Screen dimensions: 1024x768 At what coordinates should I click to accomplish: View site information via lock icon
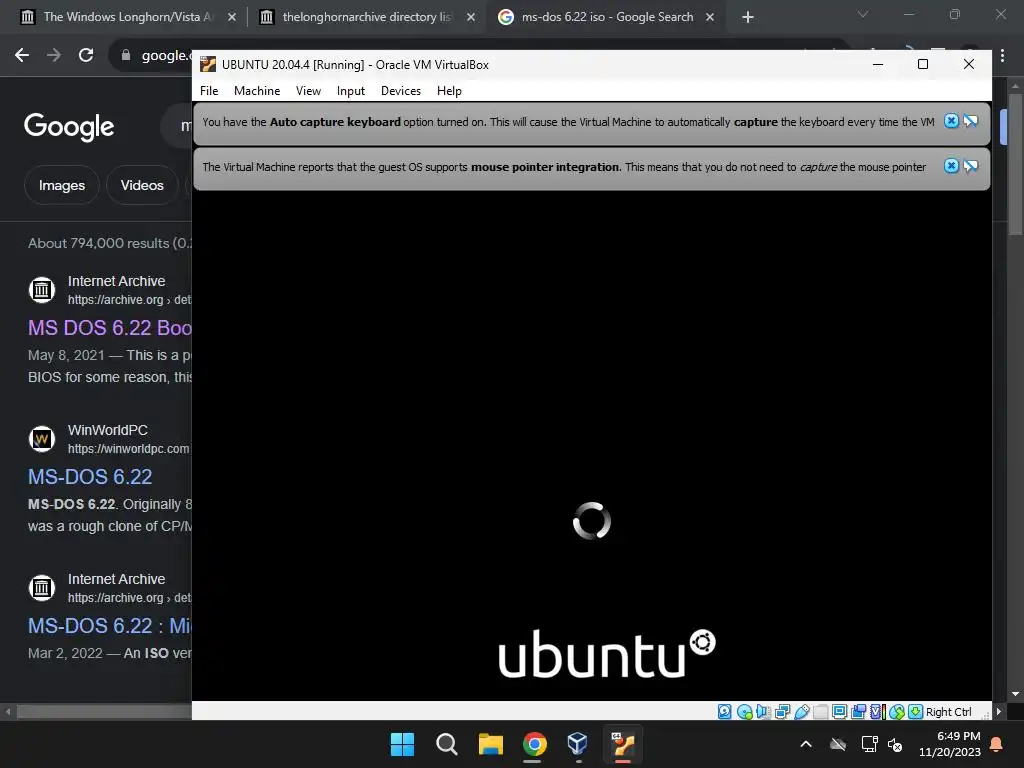(126, 55)
